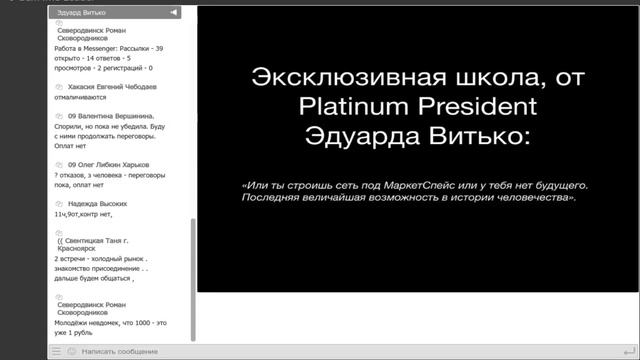
Task: Click the avatar icon next to Хакасия Евгений Чебодаев
Action: pos(59,87)
